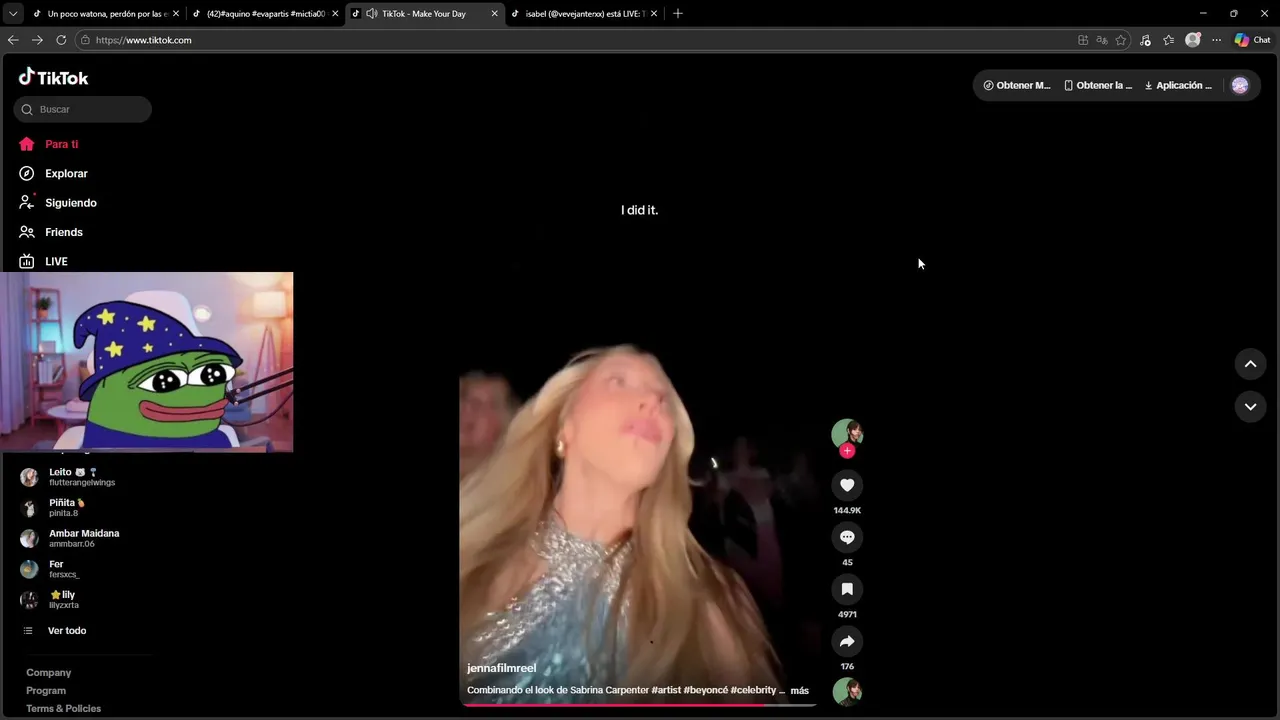Image resolution: width=1280 pixels, height=720 pixels.
Task: Click the translate page icon
Action: click(1102, 40)
